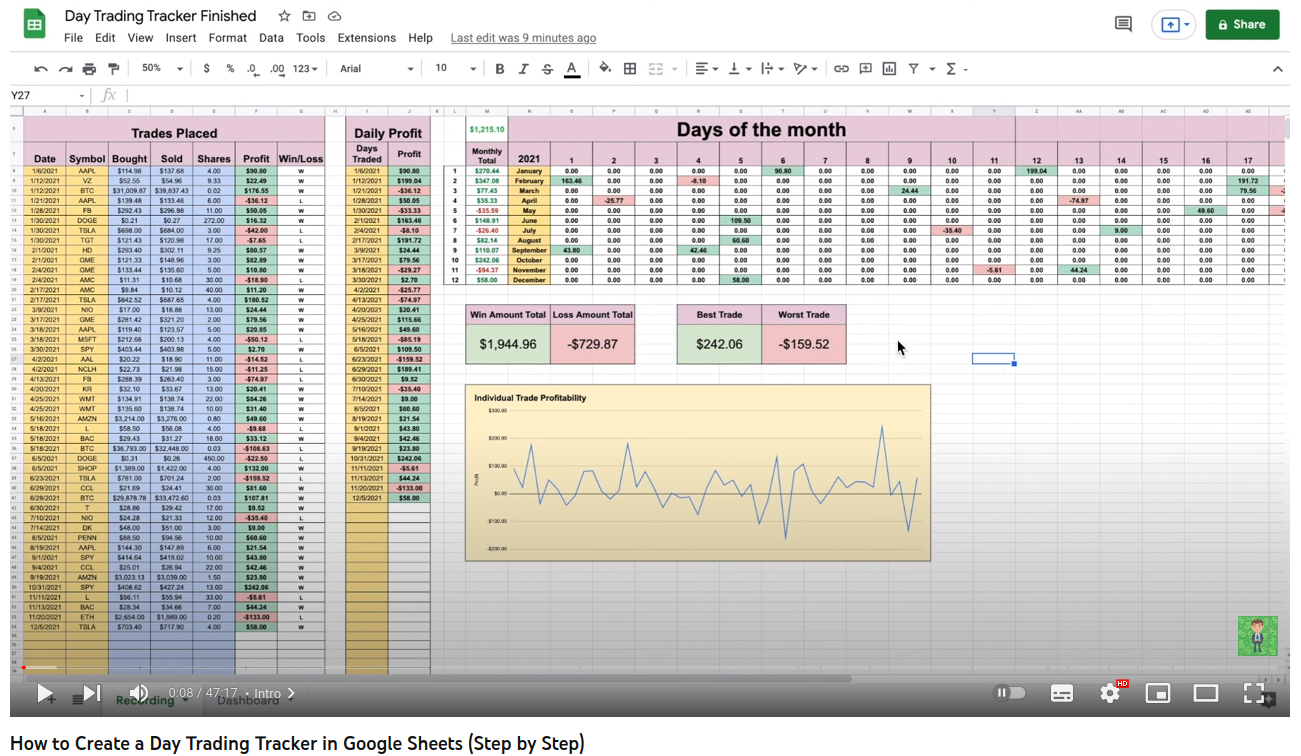Image resolution: width=1301 pixels, height=756 pixels.
Task: Open the Arial font dropdown
Action: 376,69
